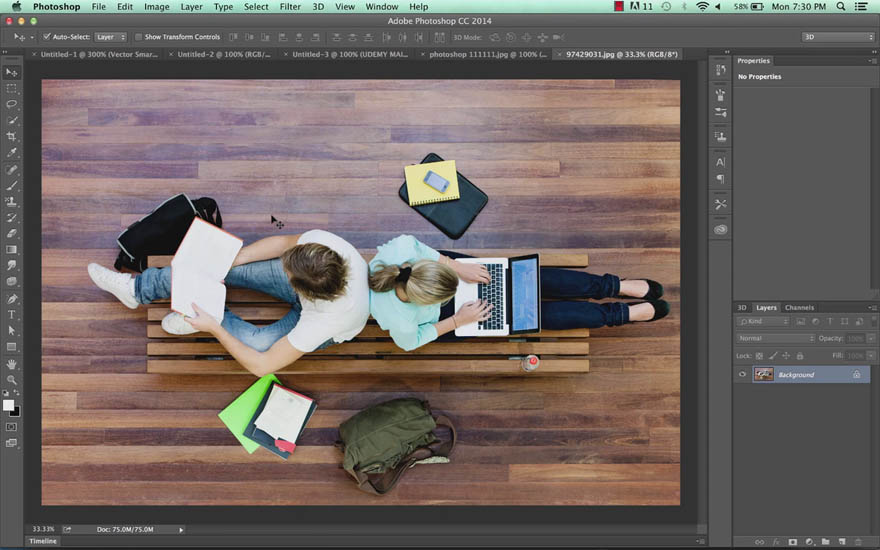The width and height of the screenshot is (880, 550).
Task: Toggle the Auto-Select checkbox
Action: pyautogui.click(x=47, y=37)
